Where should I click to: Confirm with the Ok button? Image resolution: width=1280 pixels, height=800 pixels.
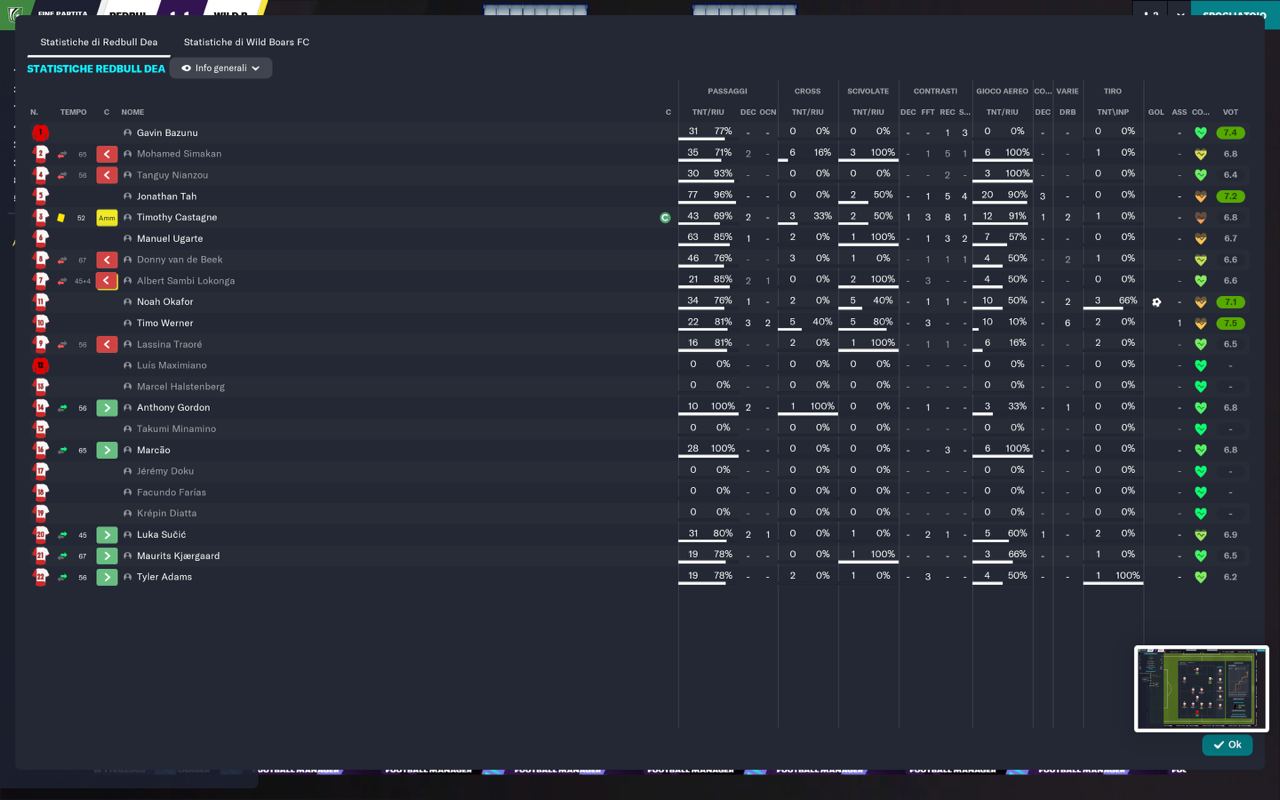(1227, 745)
